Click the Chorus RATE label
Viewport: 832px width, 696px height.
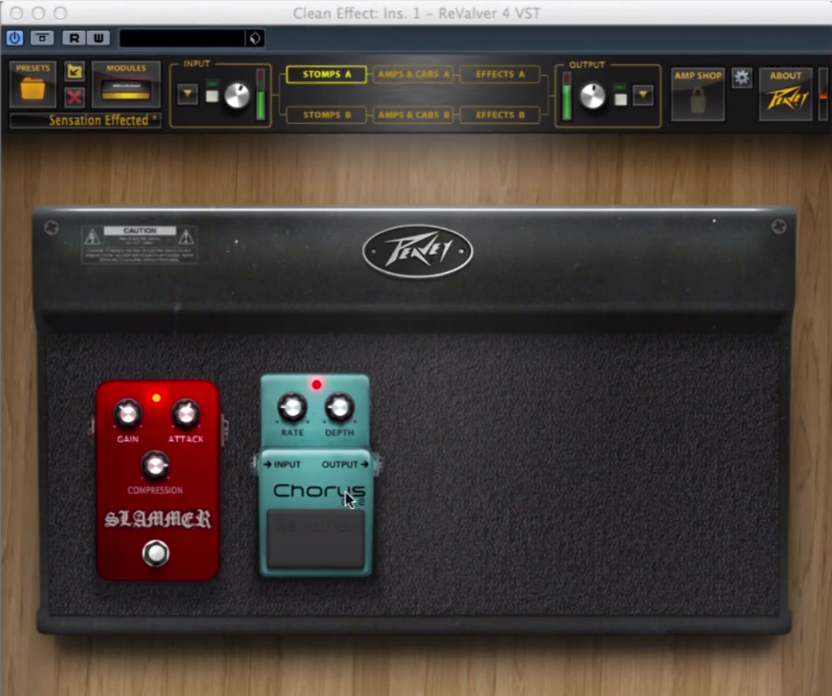pyautogui.click(x=292, y=433)
